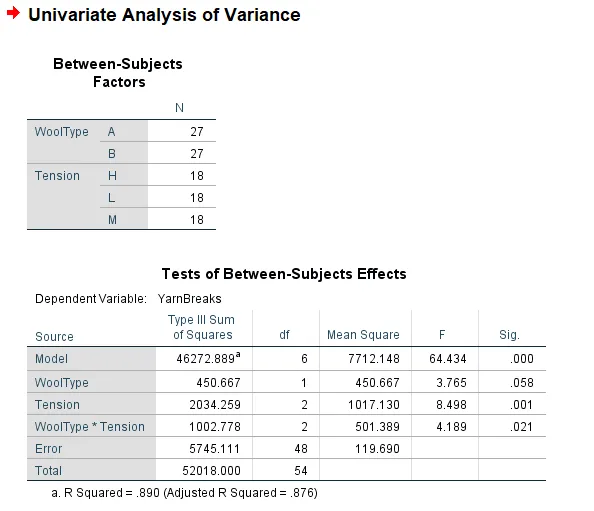Click the WoolType F value 3.765
Image resolution: width=594 pixels, height=511 pixels.
point(451,383)
